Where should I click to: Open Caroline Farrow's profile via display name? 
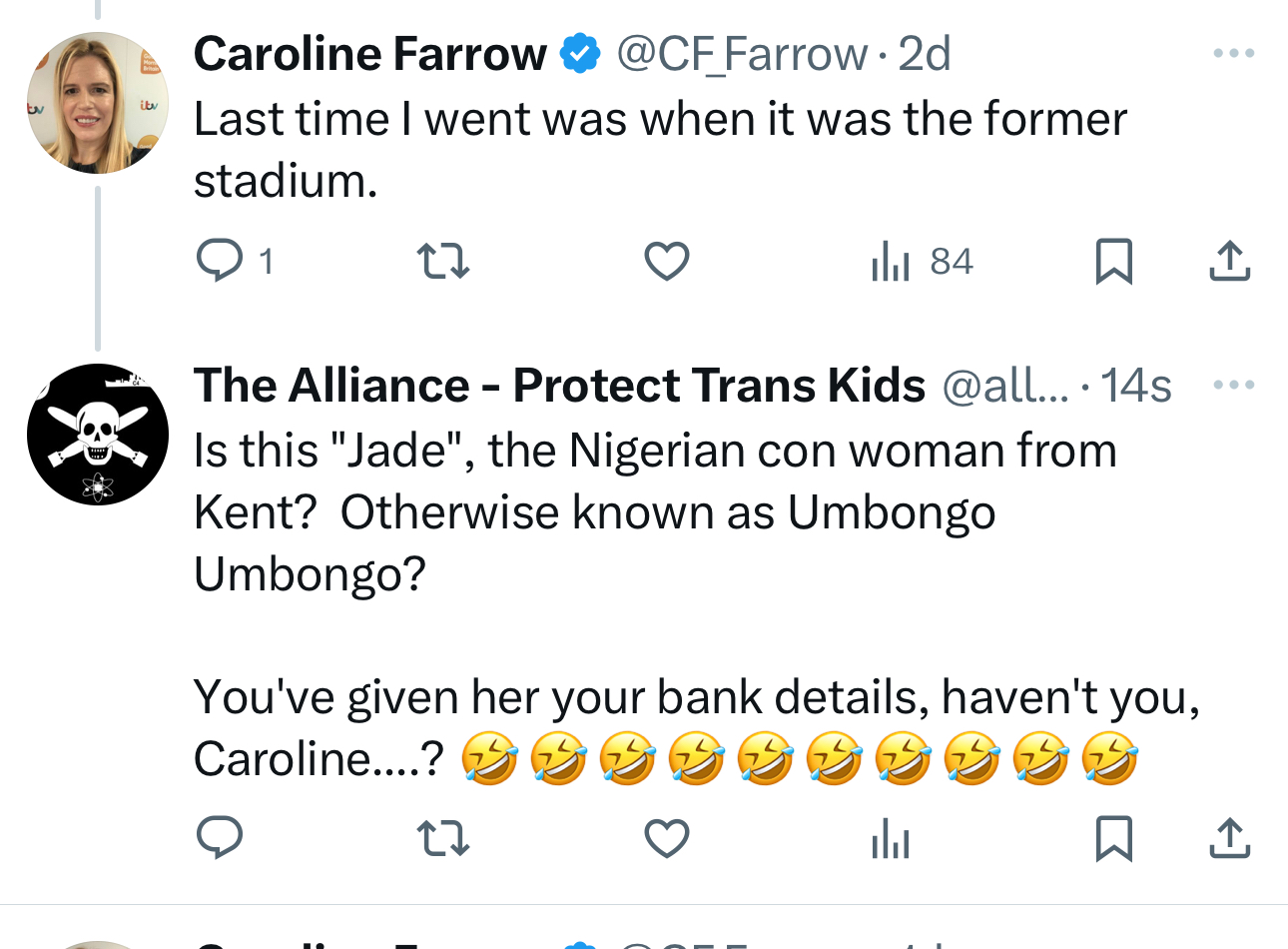[369, 54]
